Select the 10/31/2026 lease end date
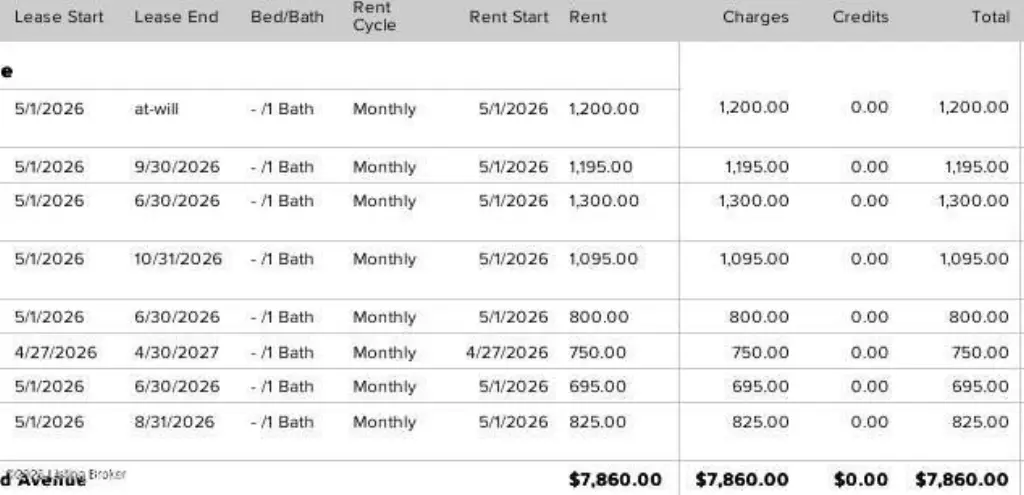 click(178, 259)
